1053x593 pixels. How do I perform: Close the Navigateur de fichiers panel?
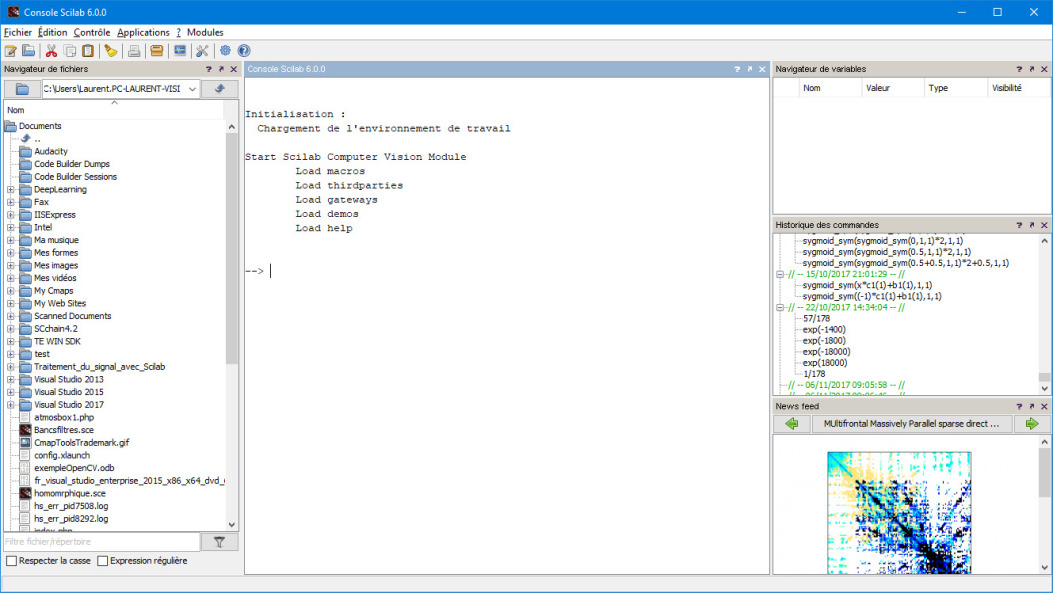click(234, 69)
